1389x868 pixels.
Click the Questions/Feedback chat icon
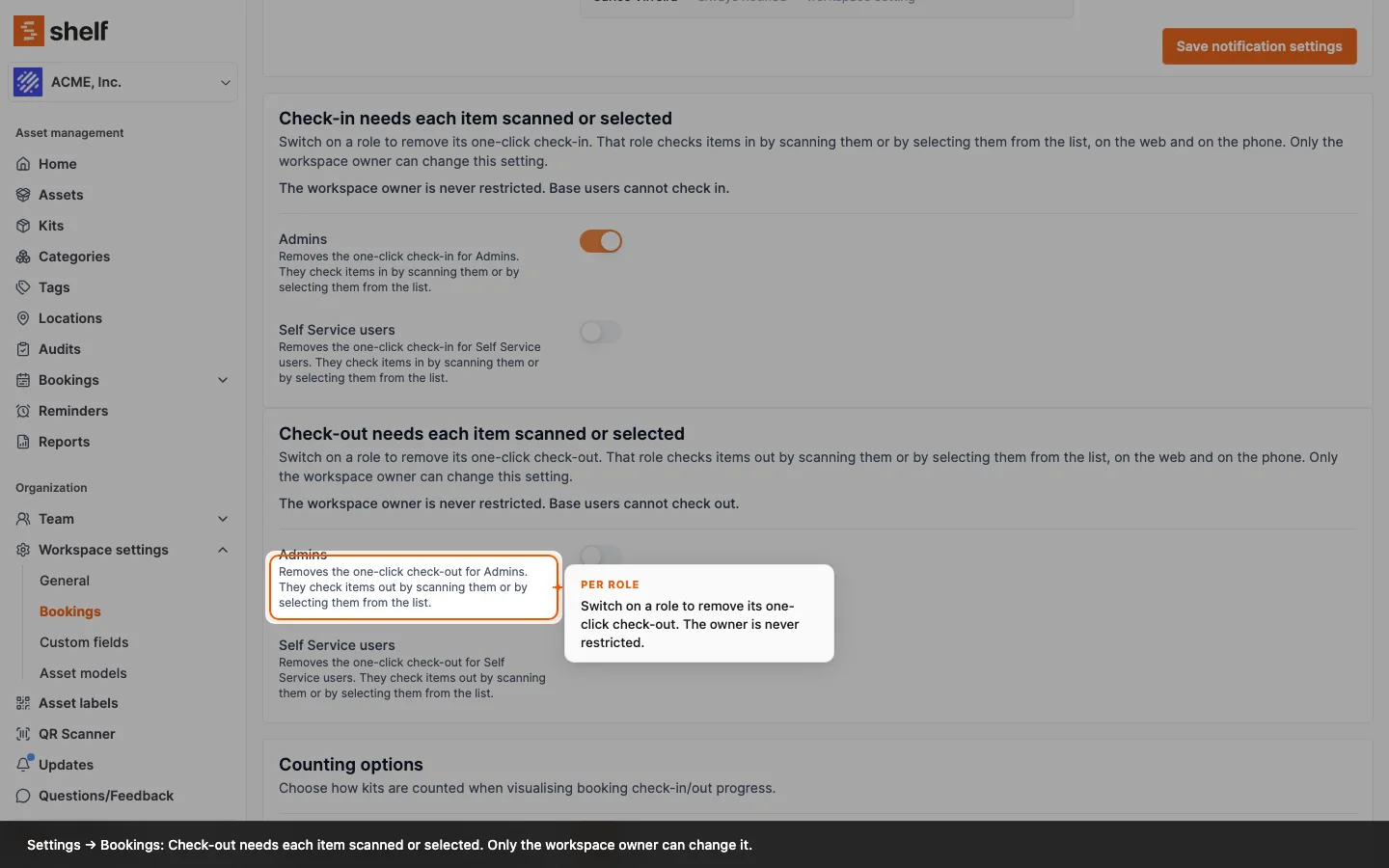point(23,796)
